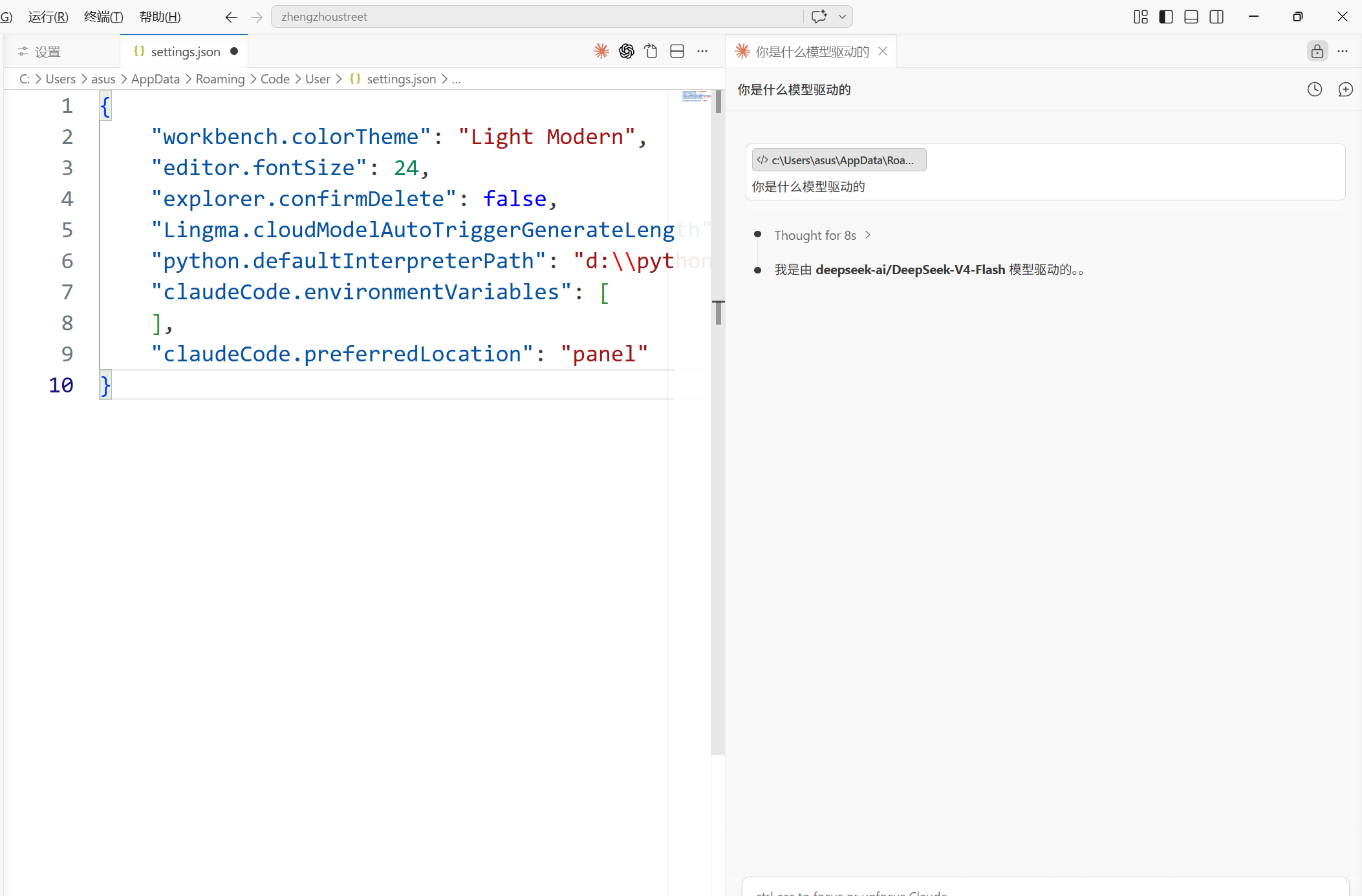Viewport: 1362px width, 896px height.
Task: Switch to the 设置 tab
Action: 47,52
